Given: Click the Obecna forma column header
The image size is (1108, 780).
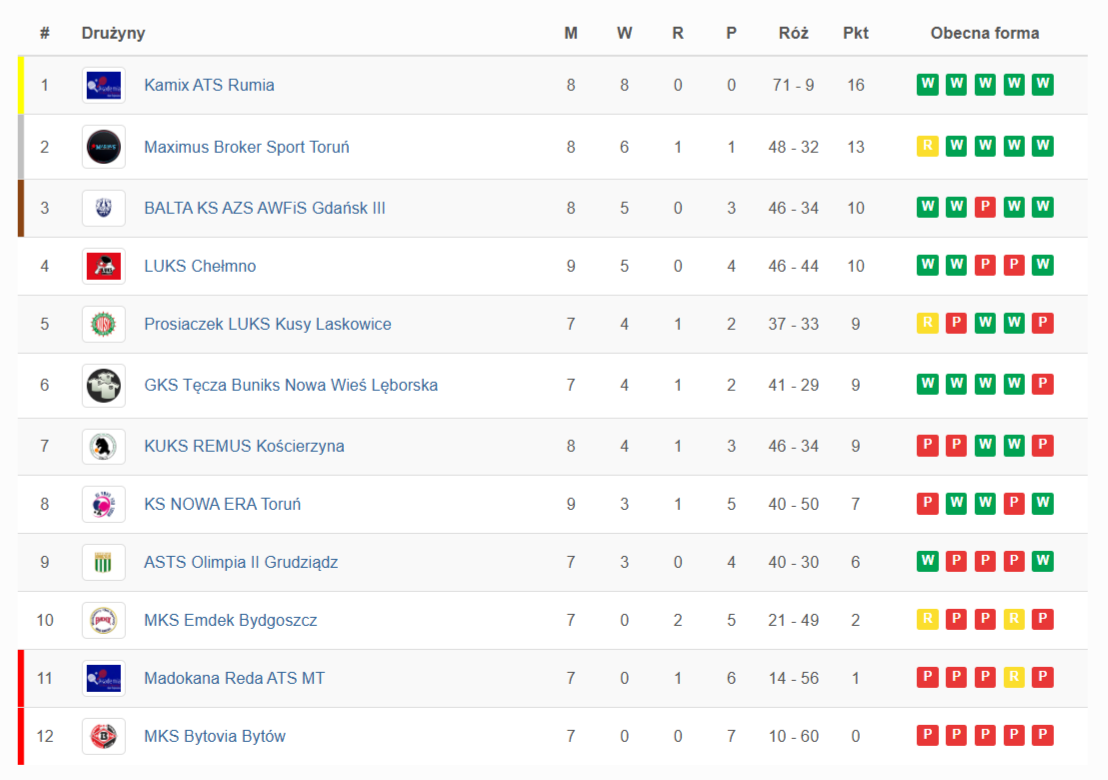Looking at the screenshot, I should point(984,33).
